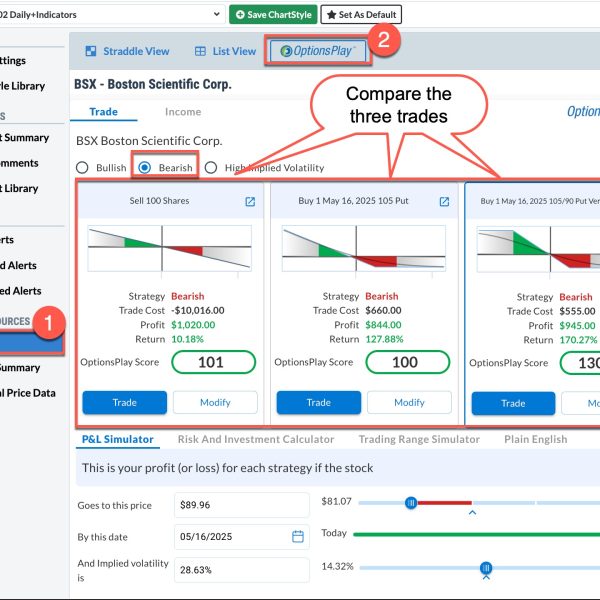Click the star icon on Set As Default

point(331,15)
